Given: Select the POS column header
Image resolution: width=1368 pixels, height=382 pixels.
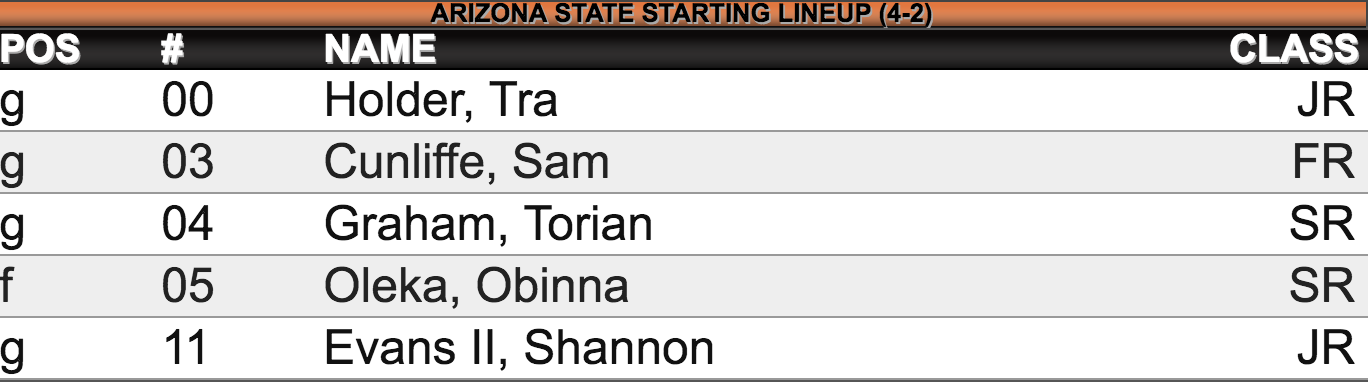Looking at the screenshot, I should 40,49.
